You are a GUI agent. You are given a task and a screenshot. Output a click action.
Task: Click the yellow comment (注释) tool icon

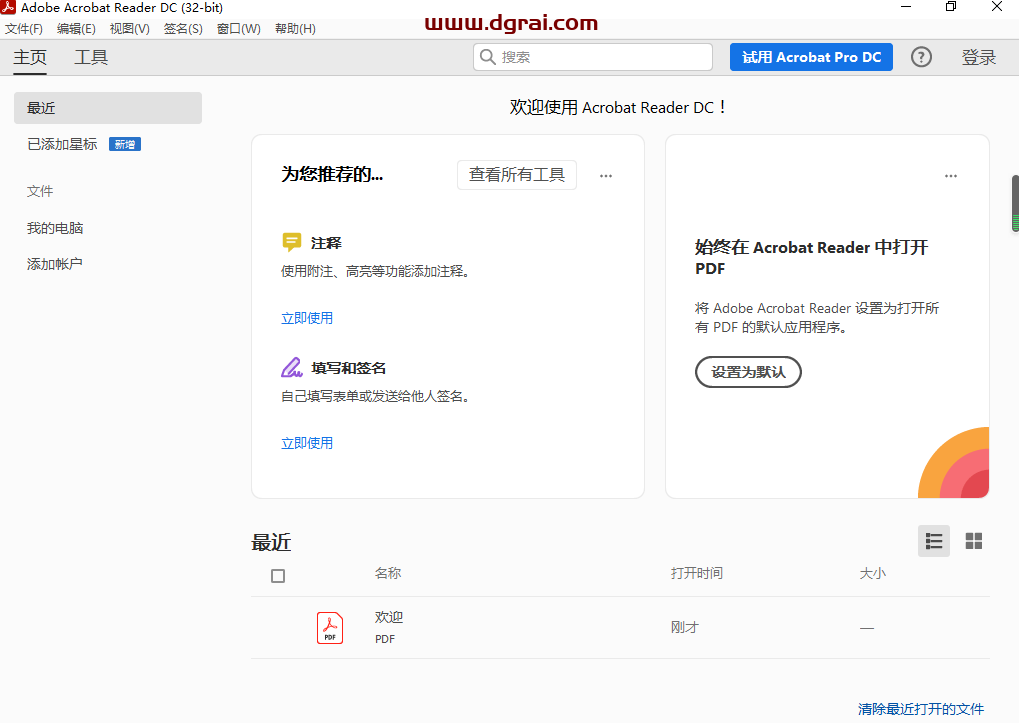[x=292, y=242]
